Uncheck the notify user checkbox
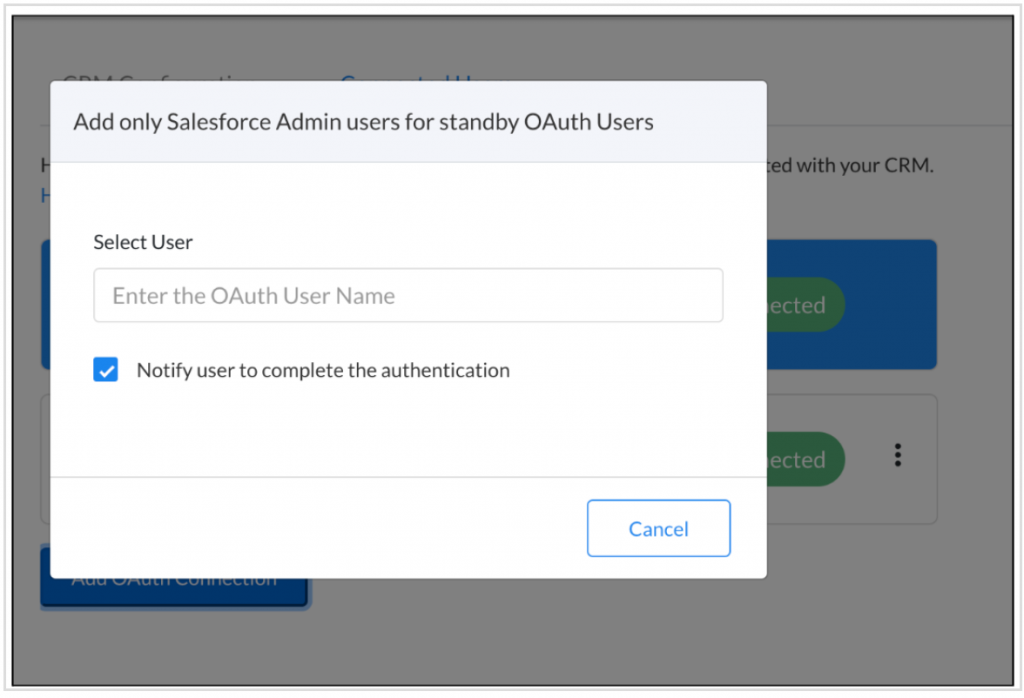This screenshot has height=698, width=1024. 106,370
